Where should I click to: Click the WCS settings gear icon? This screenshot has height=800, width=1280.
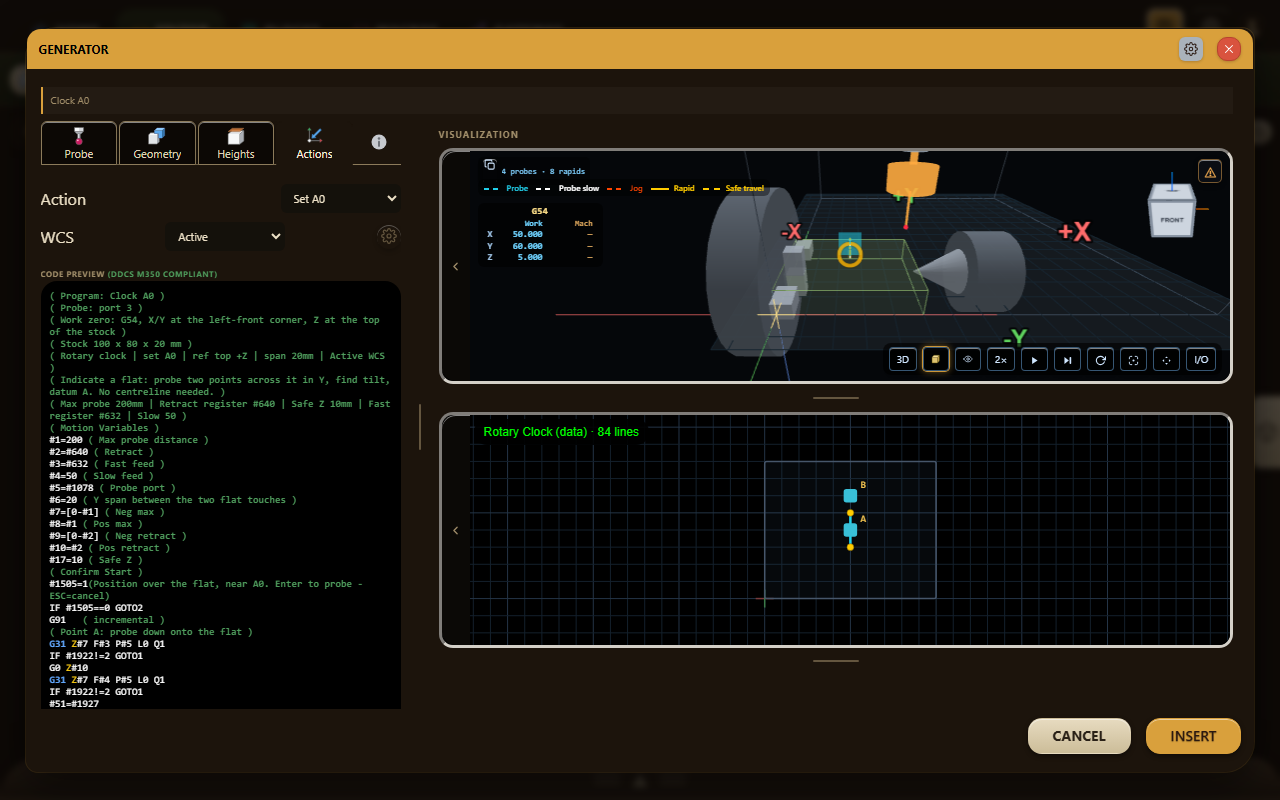389,236
